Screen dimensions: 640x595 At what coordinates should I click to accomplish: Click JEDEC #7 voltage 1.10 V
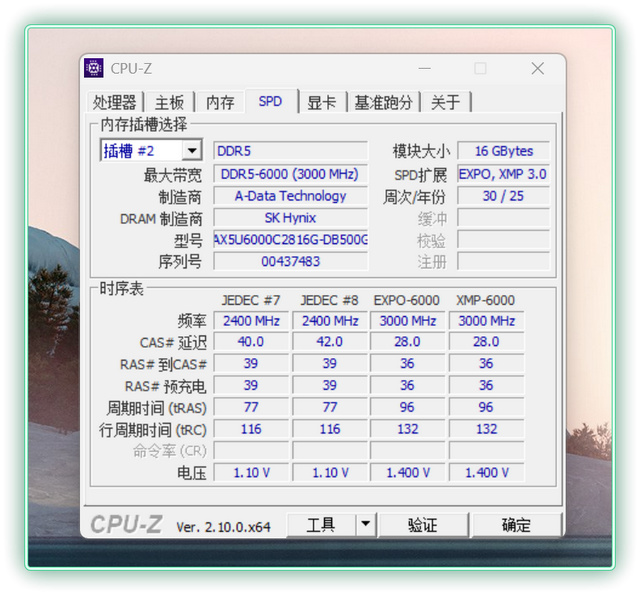point(251,473)
